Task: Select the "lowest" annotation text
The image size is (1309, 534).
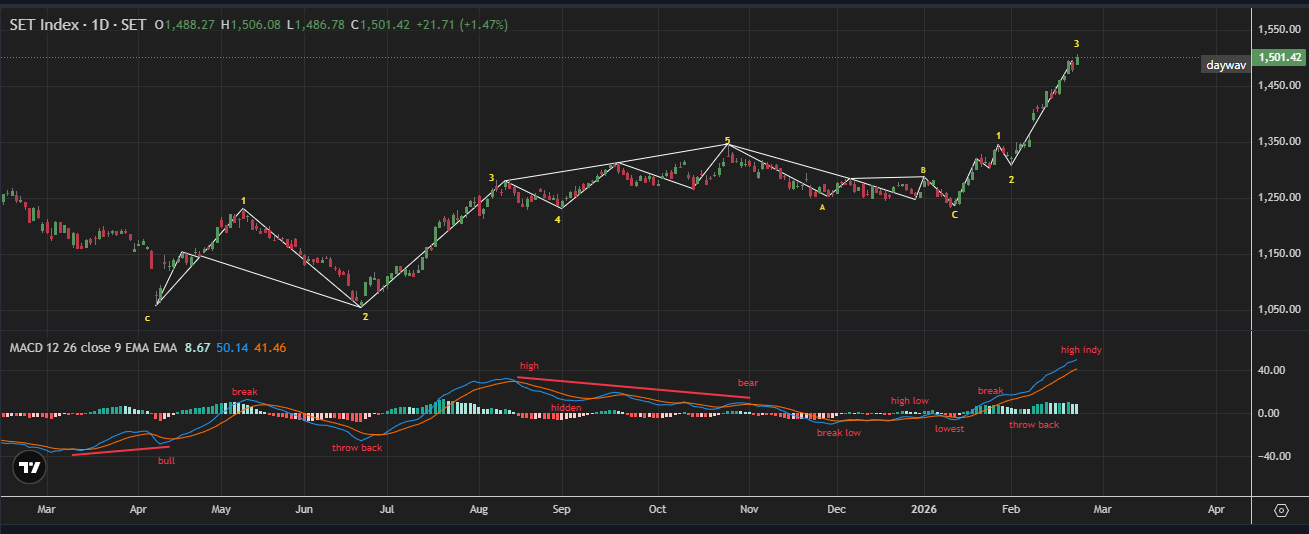Action: click(x=949, y=429)
